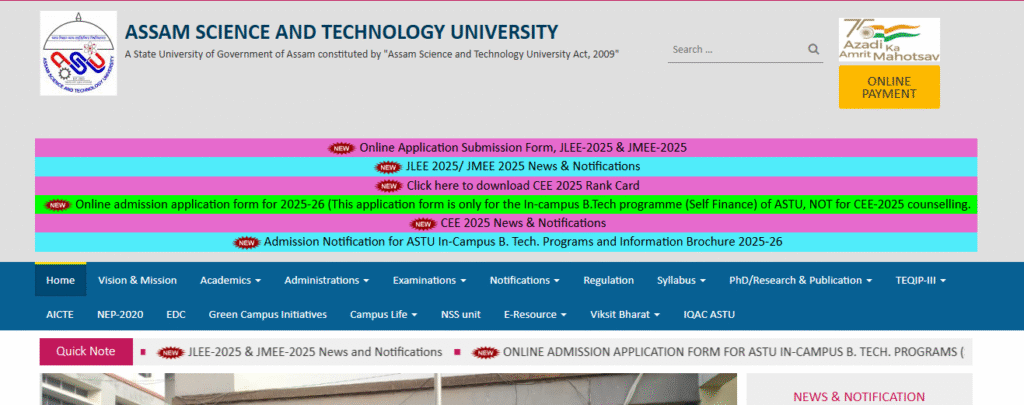Expand the Academics dropdown menu
Screen dimensions: 1024x405
tap(231, 280)
